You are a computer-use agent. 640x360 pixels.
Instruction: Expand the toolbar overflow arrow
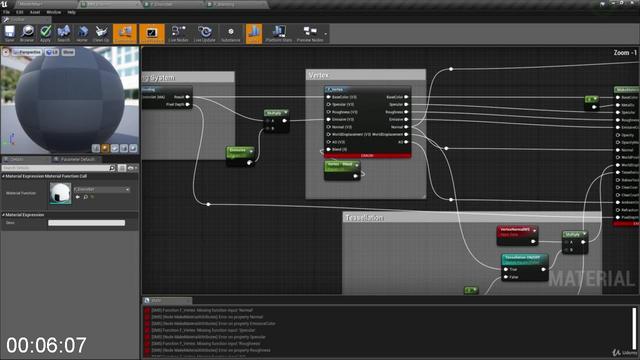point(326,34)
